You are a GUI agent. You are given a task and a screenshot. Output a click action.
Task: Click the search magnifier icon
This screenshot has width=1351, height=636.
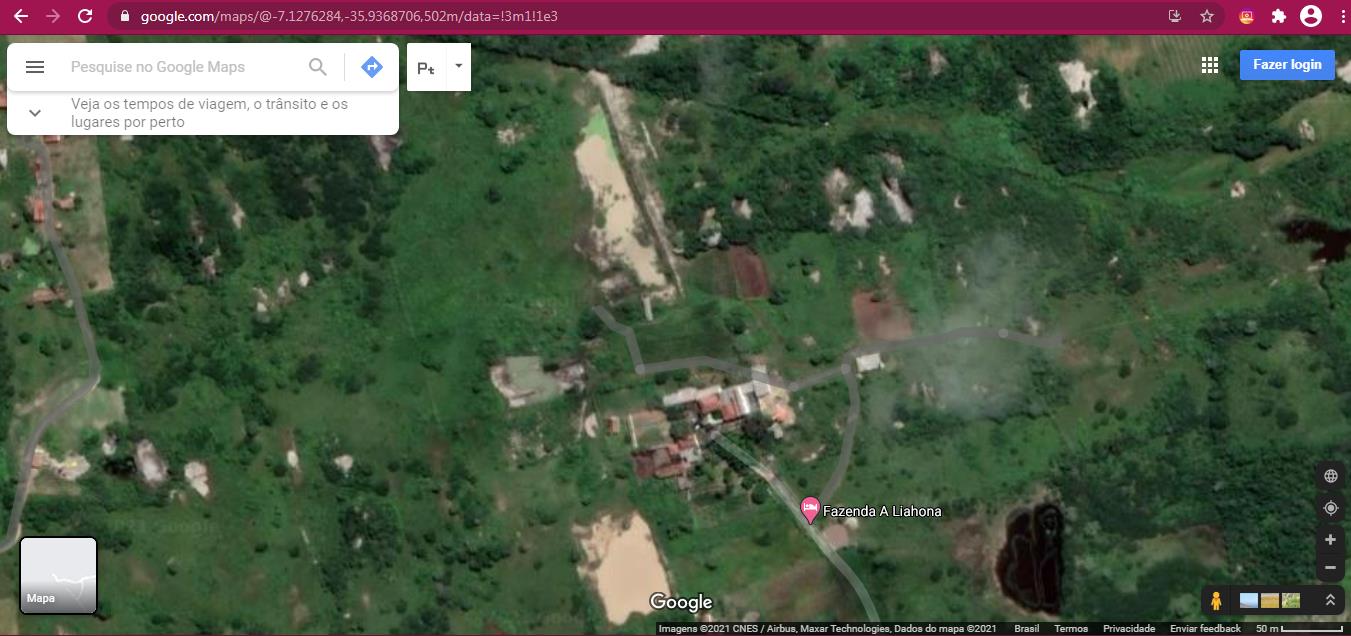[318, 67]
